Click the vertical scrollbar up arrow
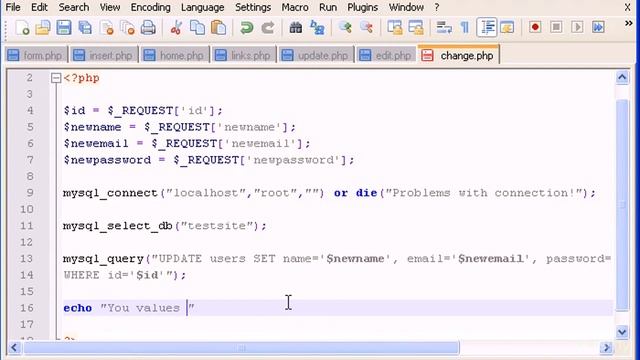 tap(622, 77)
